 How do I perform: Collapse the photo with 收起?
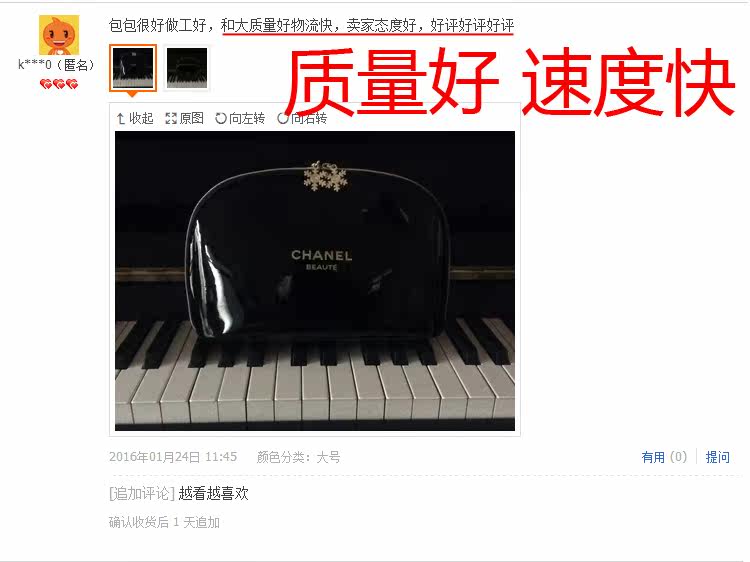pyautogui.click(x=135, y=118)
